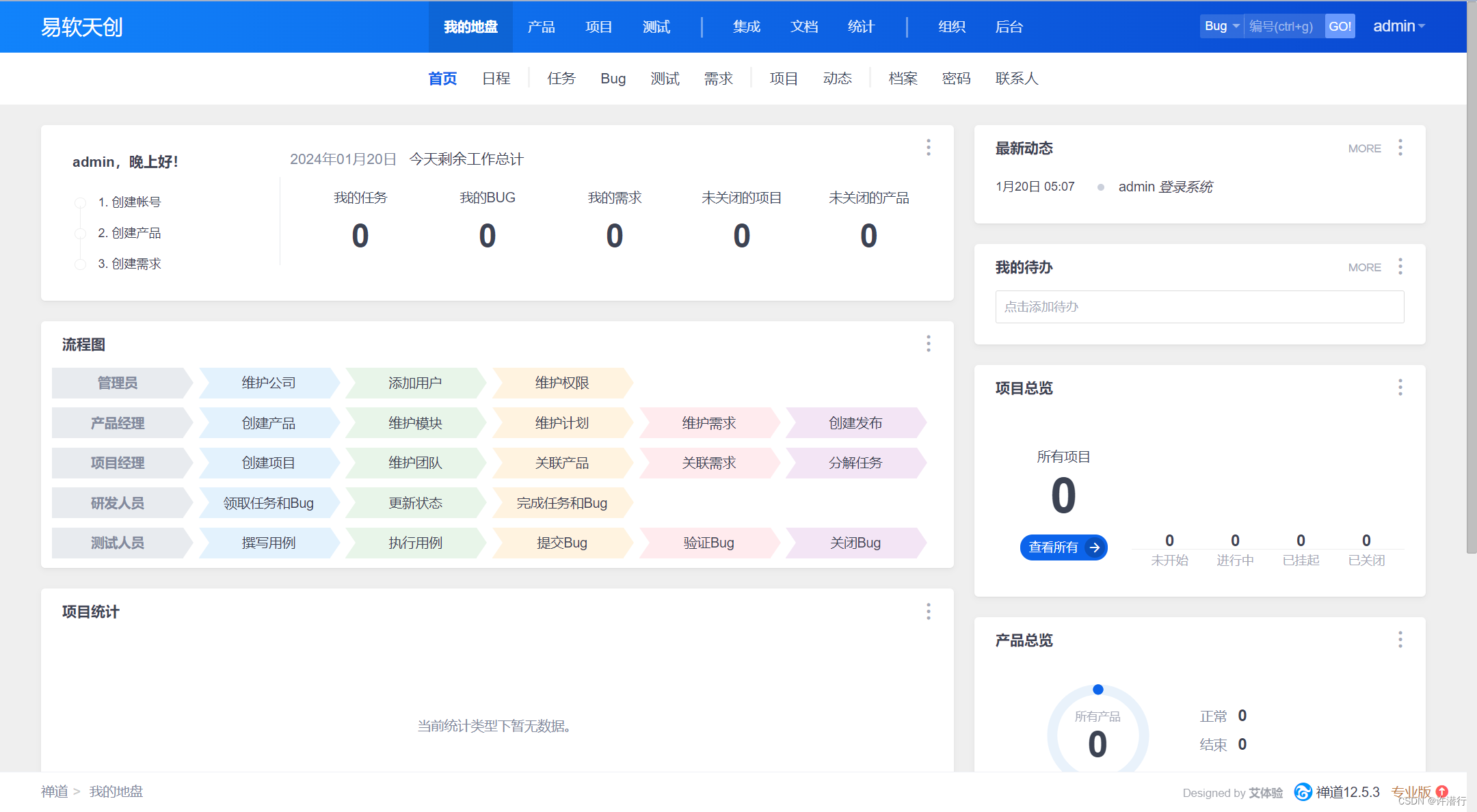Click the red upgrade arrow icon in the footer

1442,791
